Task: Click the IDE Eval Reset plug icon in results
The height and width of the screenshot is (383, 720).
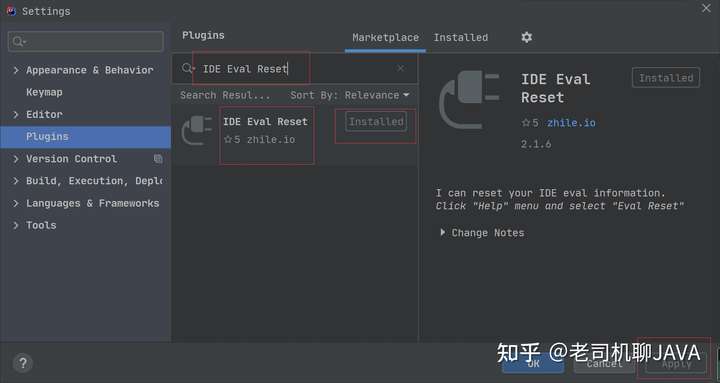Action: [197, 130]
